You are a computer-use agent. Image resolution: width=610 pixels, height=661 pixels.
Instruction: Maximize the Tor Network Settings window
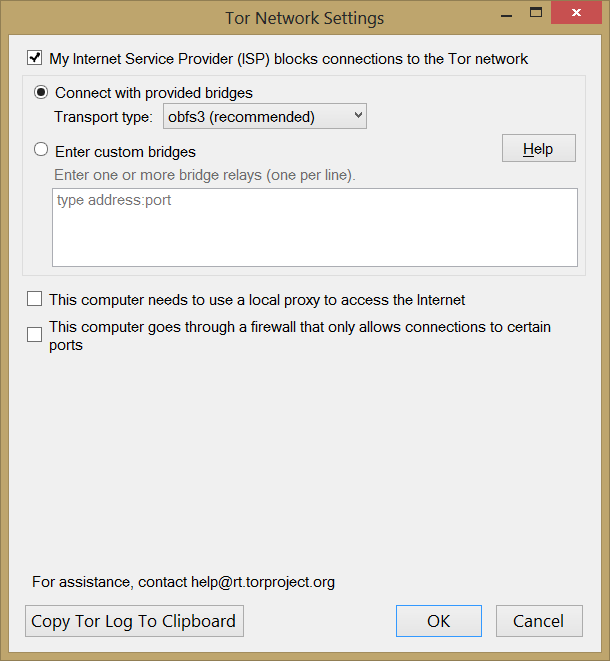tap(535, 13)
